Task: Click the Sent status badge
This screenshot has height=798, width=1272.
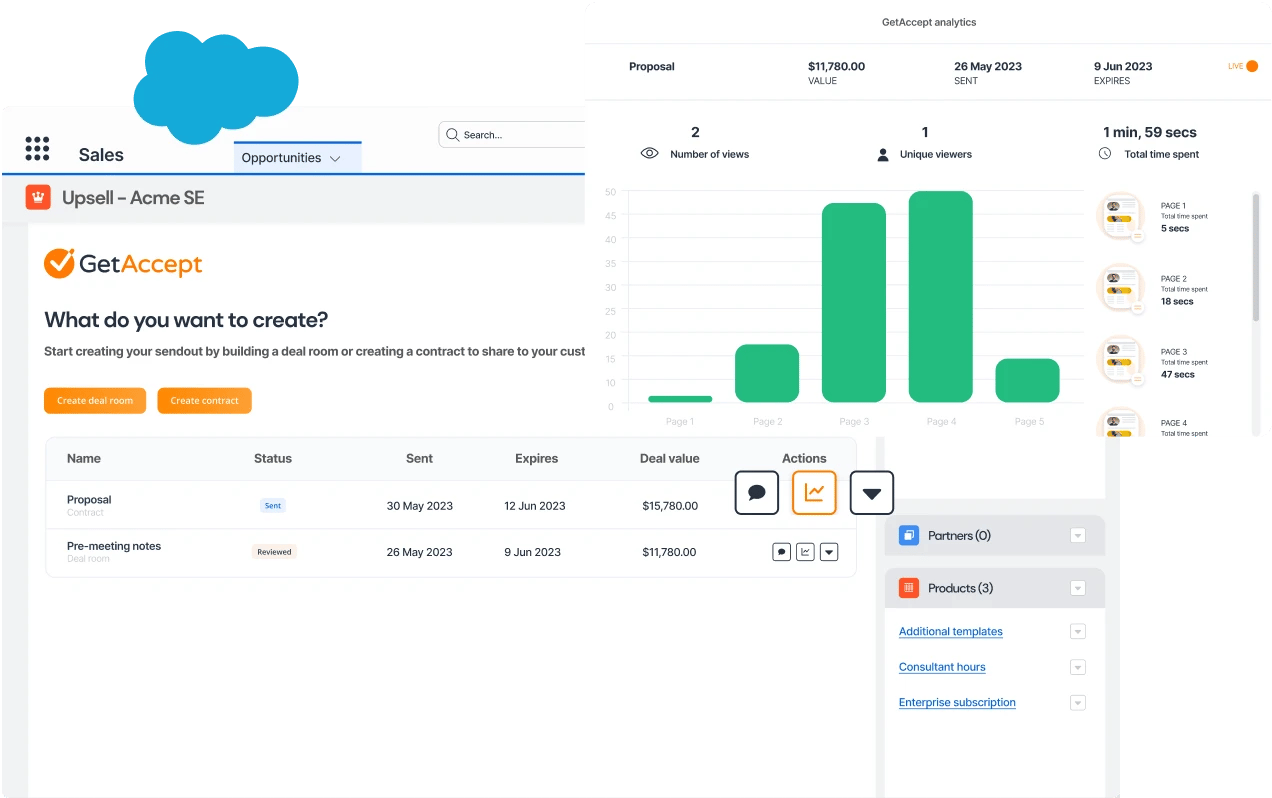Action: [x=273, y=505]
